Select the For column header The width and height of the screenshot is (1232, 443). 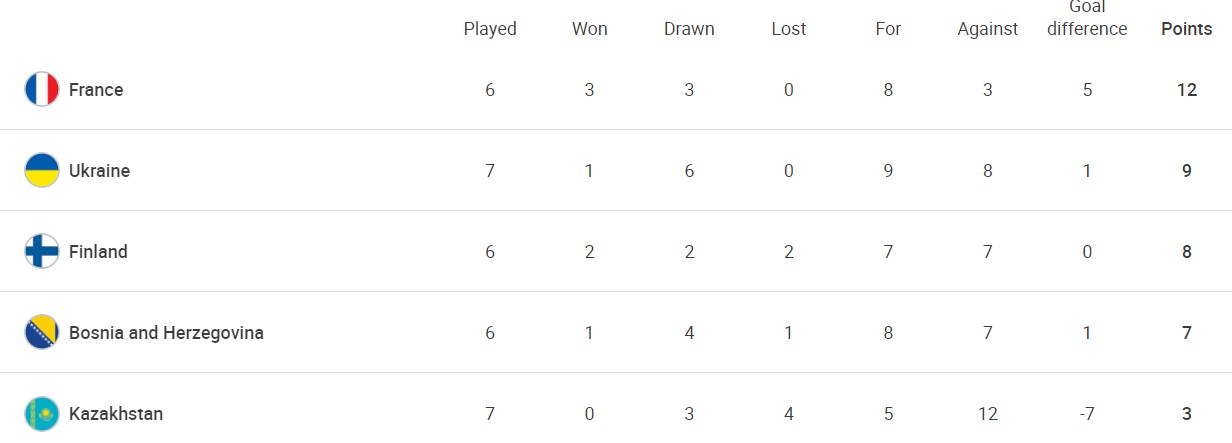point(888,29)
